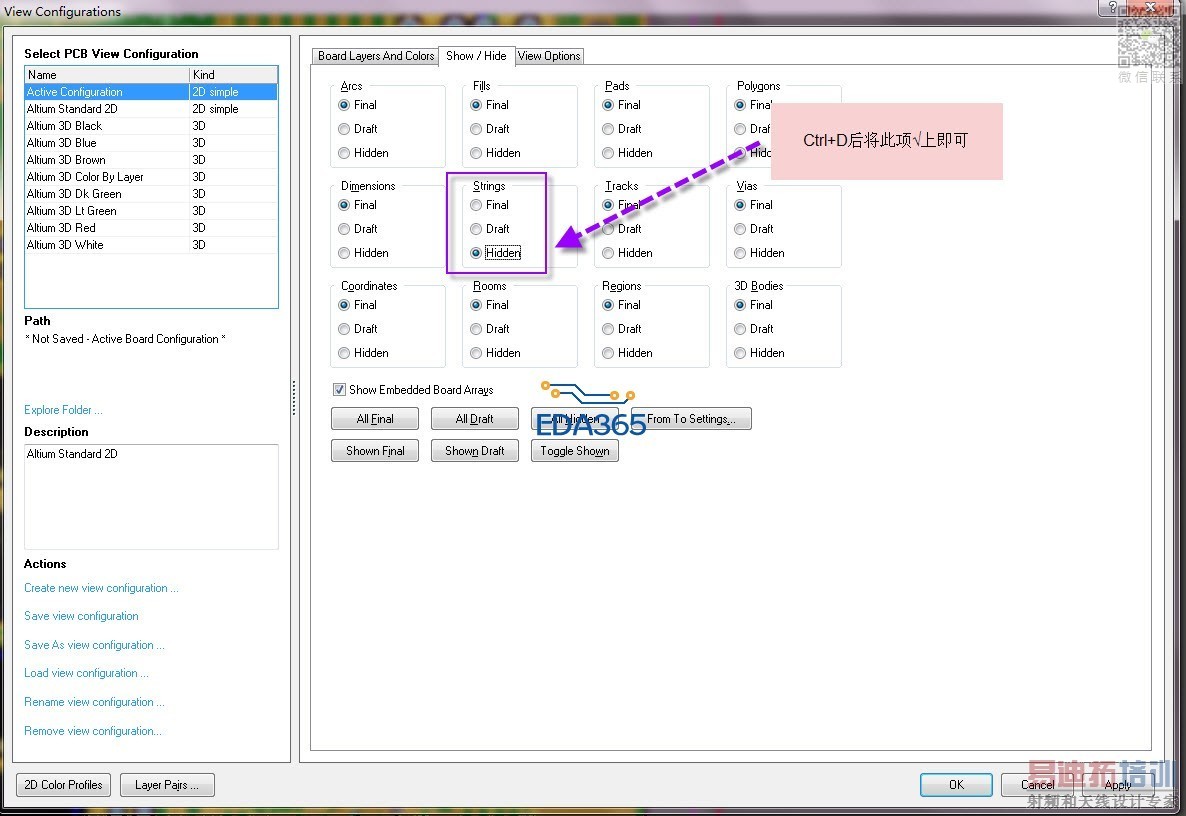Set Strings to Draft
Screen dimensions: 1186x816
[x=476, y=229]
